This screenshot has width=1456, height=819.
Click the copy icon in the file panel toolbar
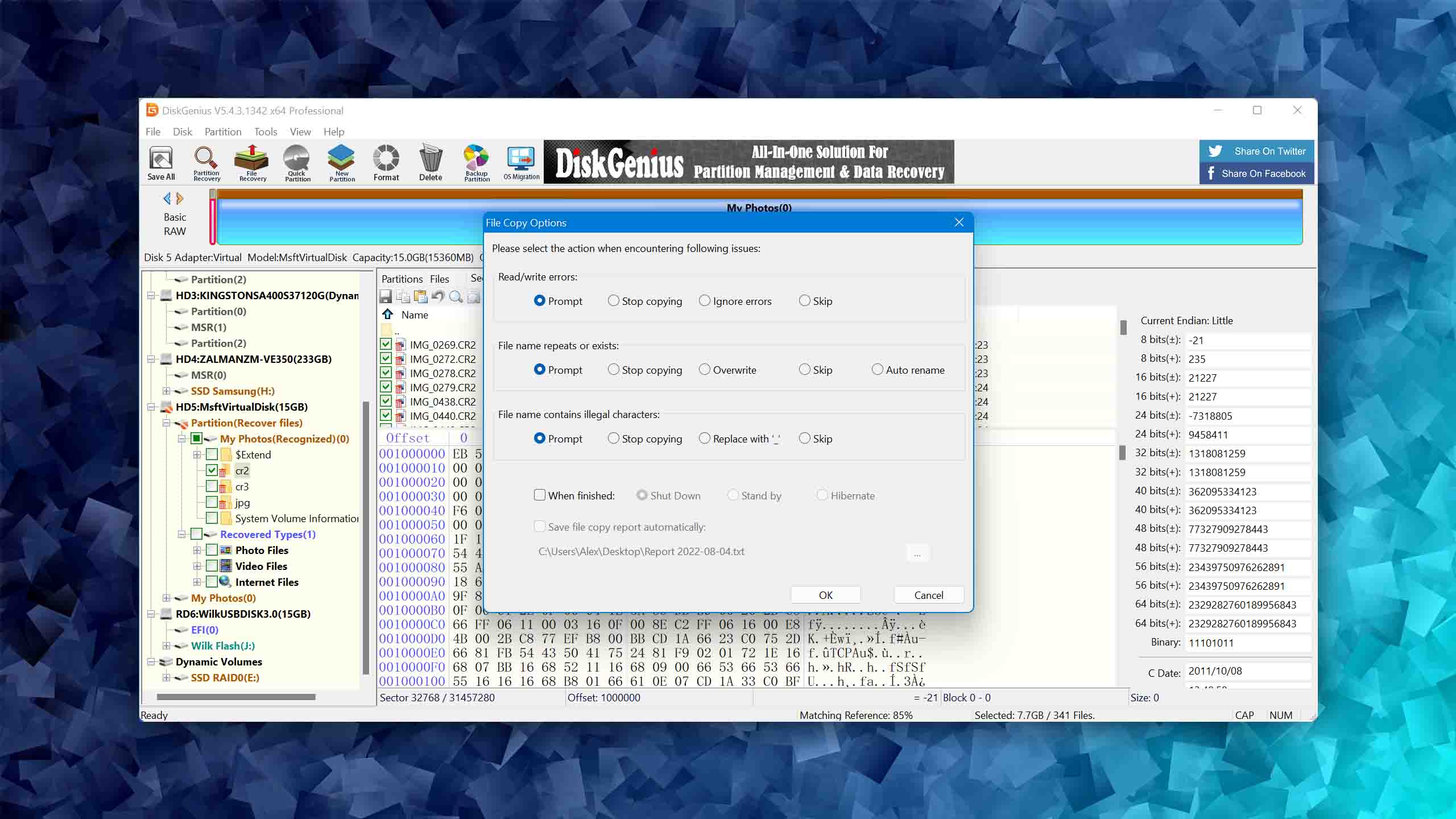point(403,296)
